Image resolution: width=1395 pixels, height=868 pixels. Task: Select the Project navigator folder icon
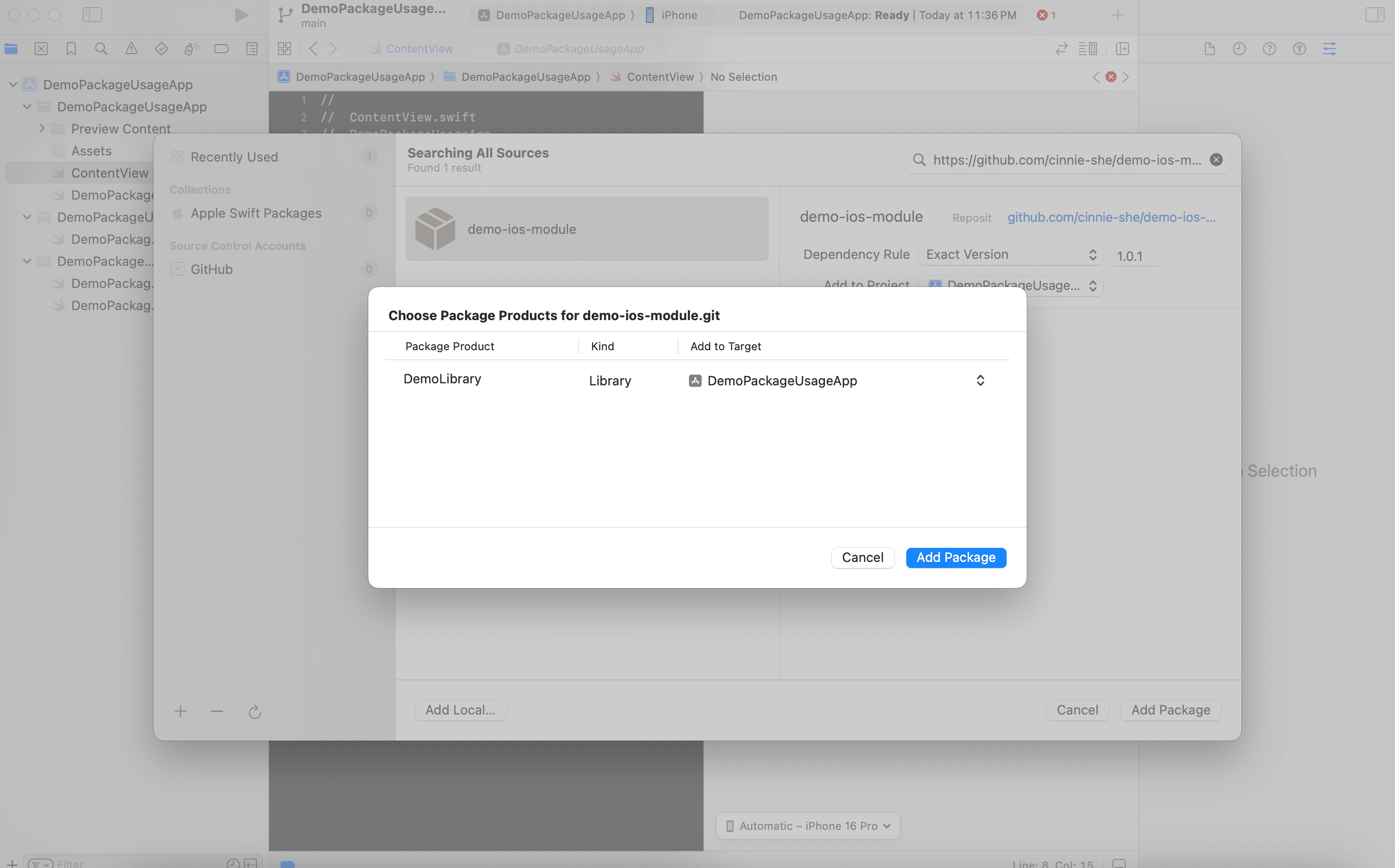(11, 49)
